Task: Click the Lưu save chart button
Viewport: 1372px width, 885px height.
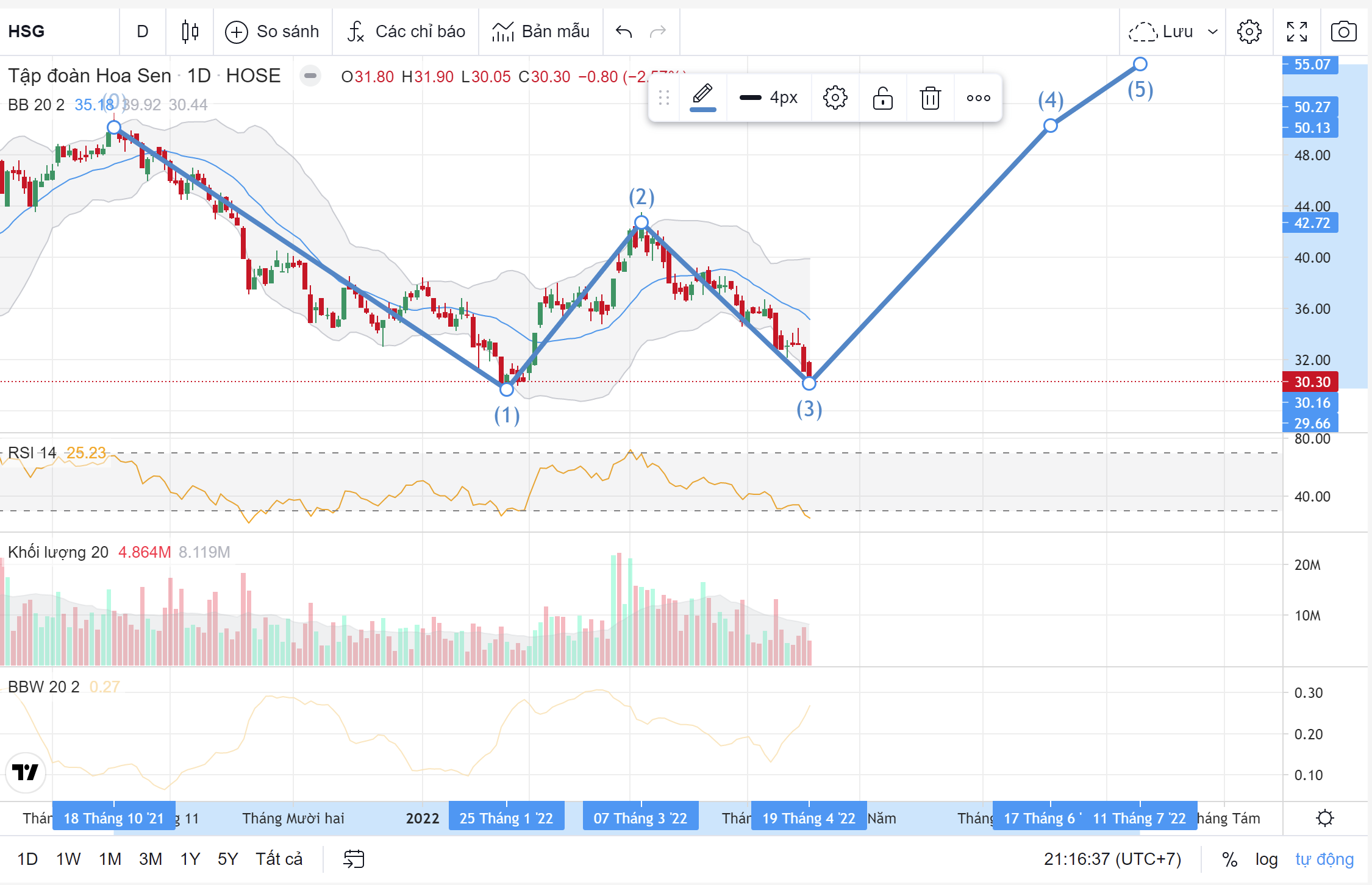Action: (1160, 31)
